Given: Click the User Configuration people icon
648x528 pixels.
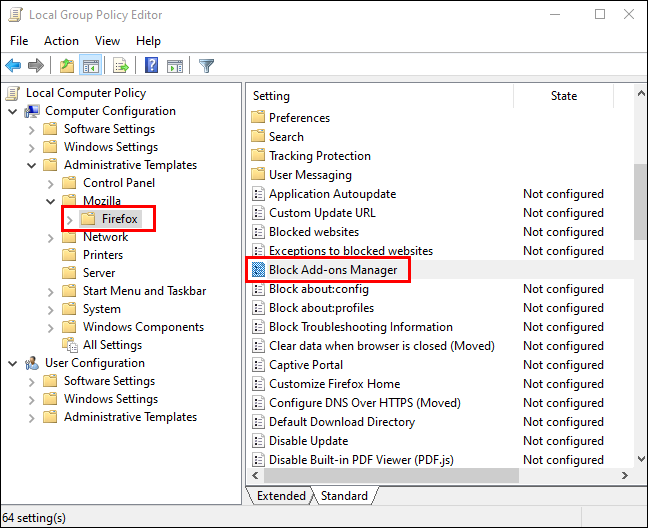Looking at the screenshot, I should point(32,363).
